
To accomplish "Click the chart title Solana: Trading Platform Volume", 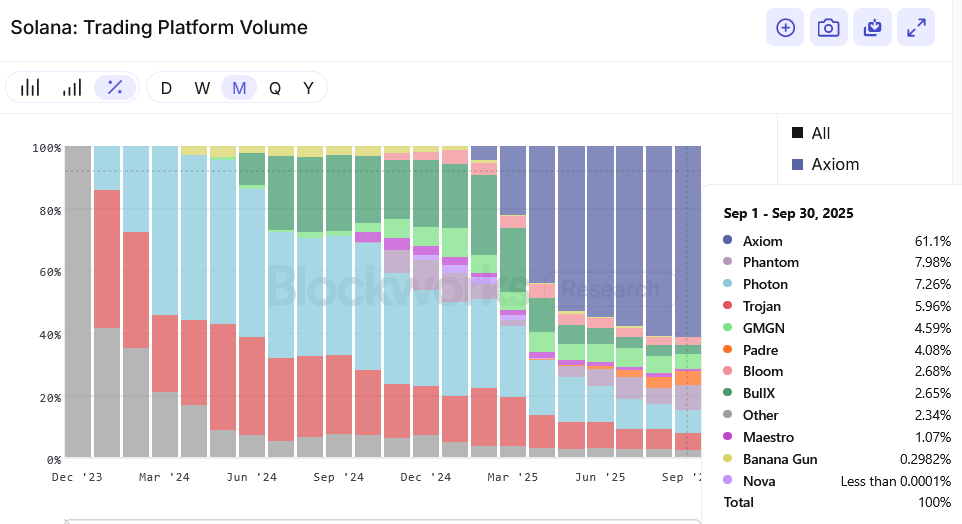I will pyautogui.click(x=159, y=27).
